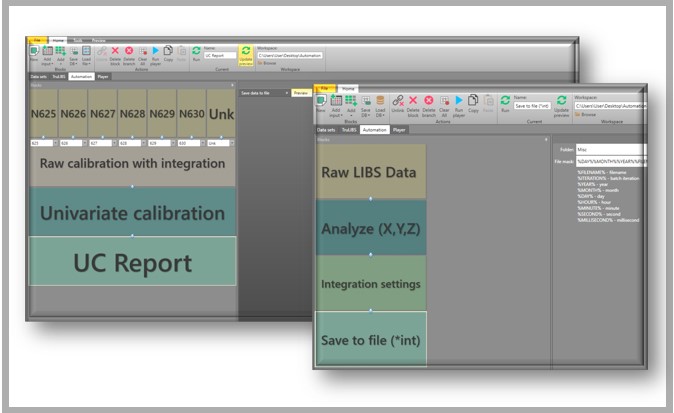The width and height of the screenshot is (674, 413).
Task: Click green Run icon in back window
Action: coord(196,51)
